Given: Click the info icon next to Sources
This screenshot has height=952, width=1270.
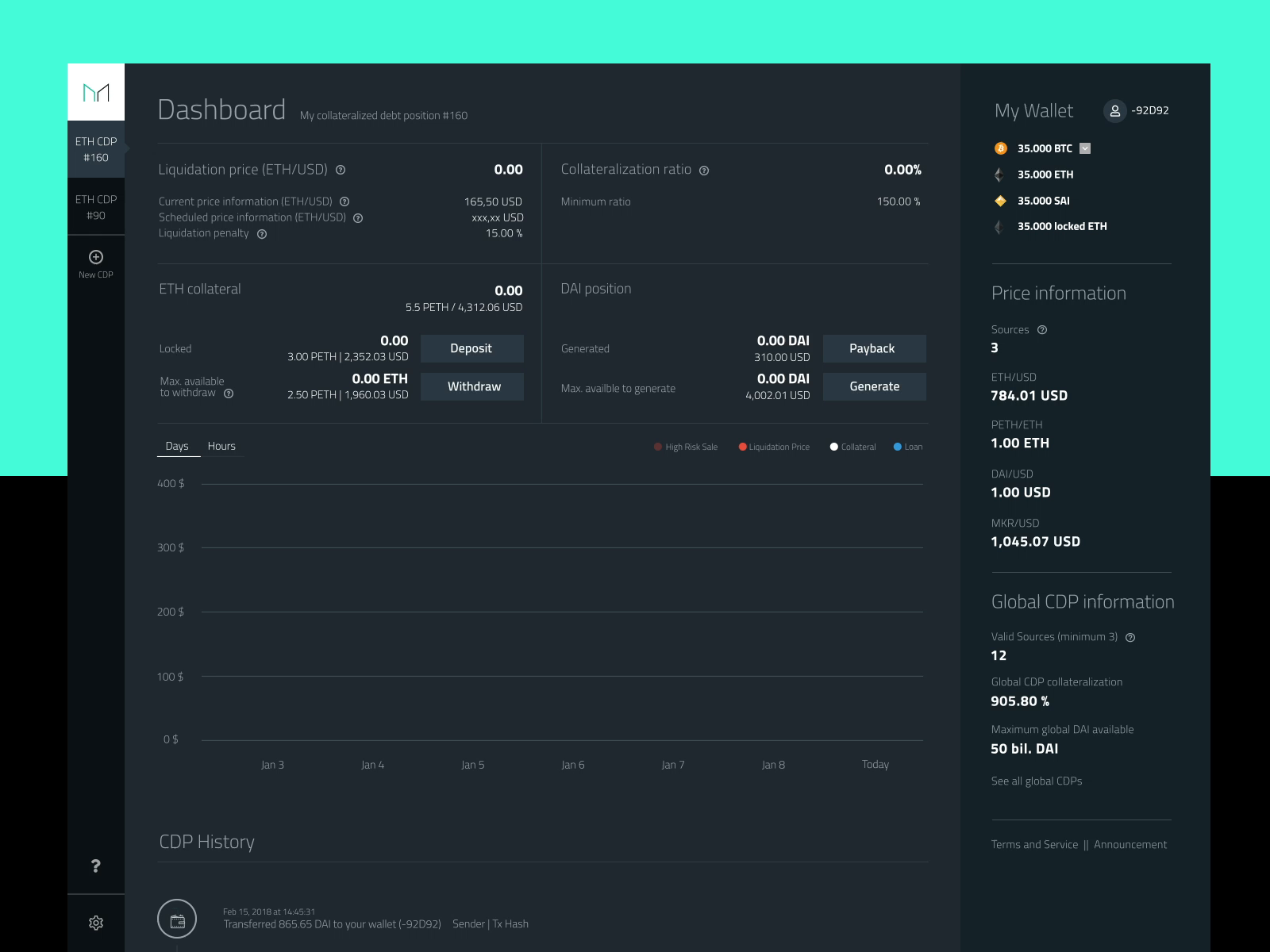Looking at the screenshot, I should (x=1043, y=329).
